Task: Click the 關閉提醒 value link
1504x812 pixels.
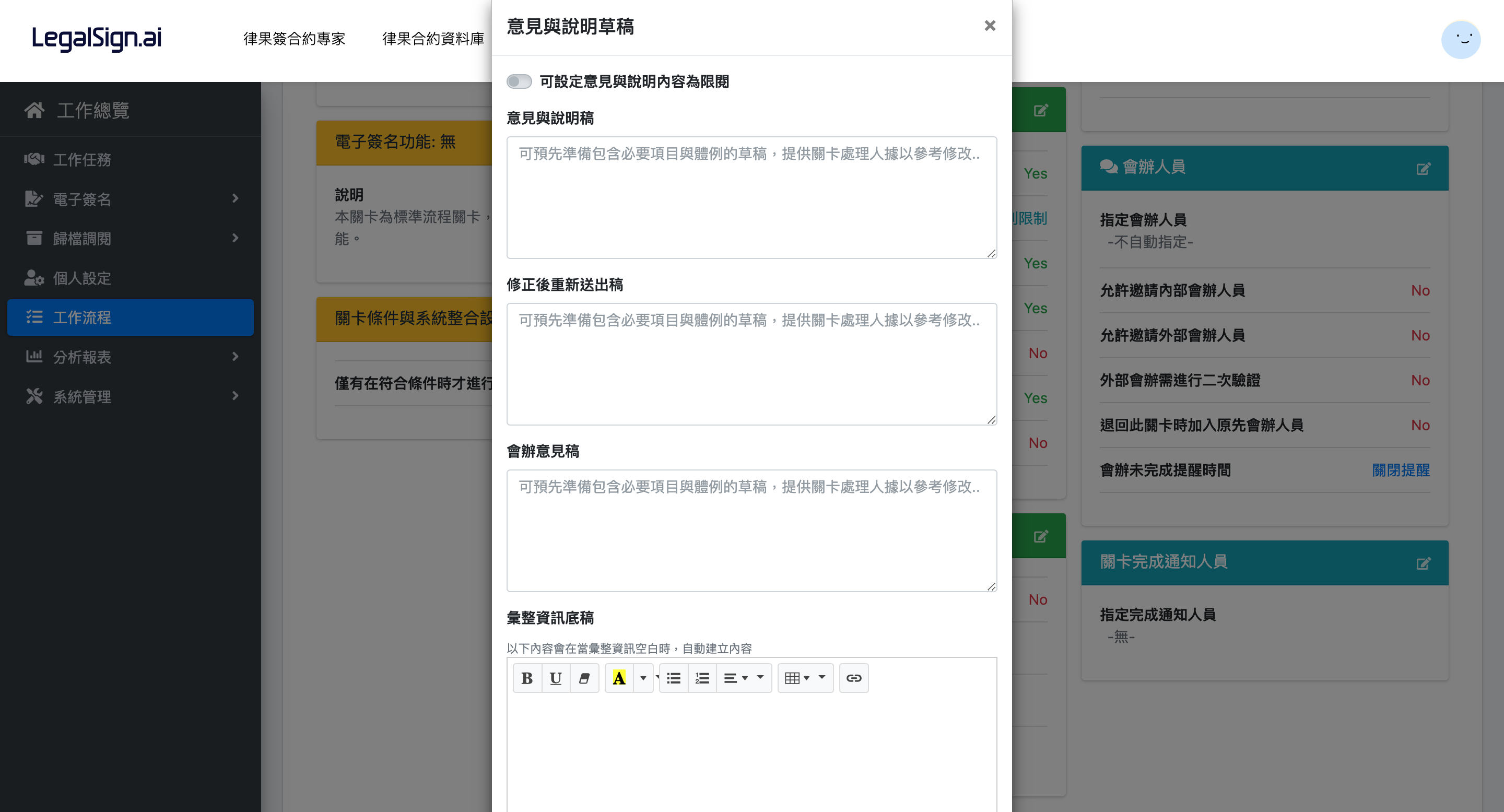Action: coord(1401,470)
